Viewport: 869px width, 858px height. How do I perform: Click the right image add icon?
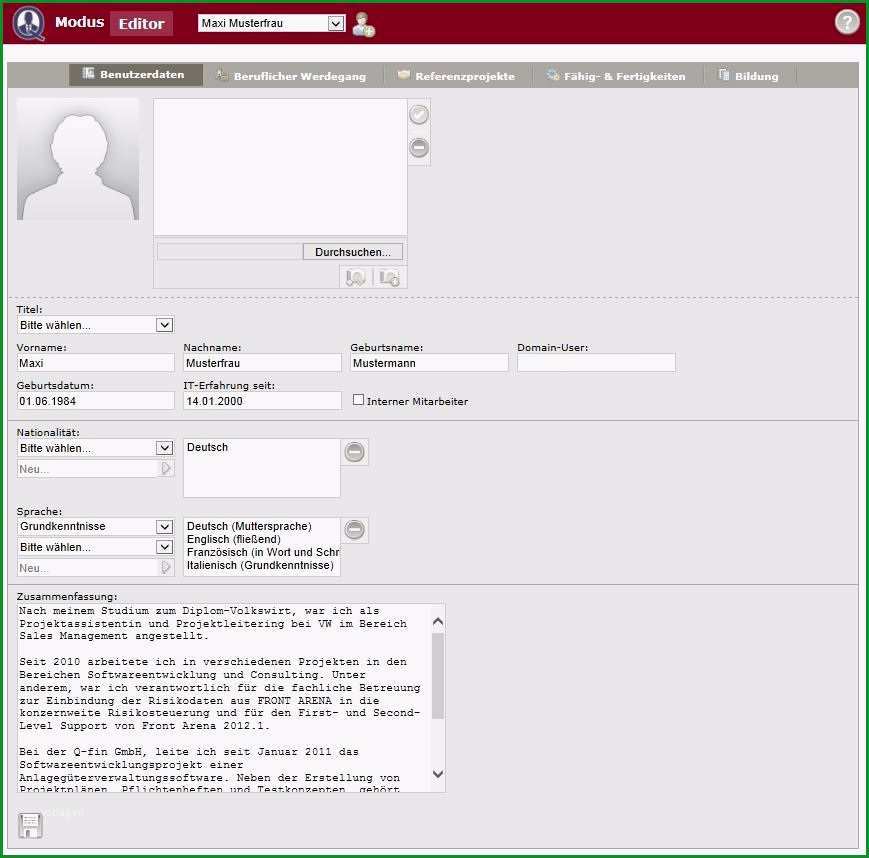pyautogui.click(x=390, y=277)
